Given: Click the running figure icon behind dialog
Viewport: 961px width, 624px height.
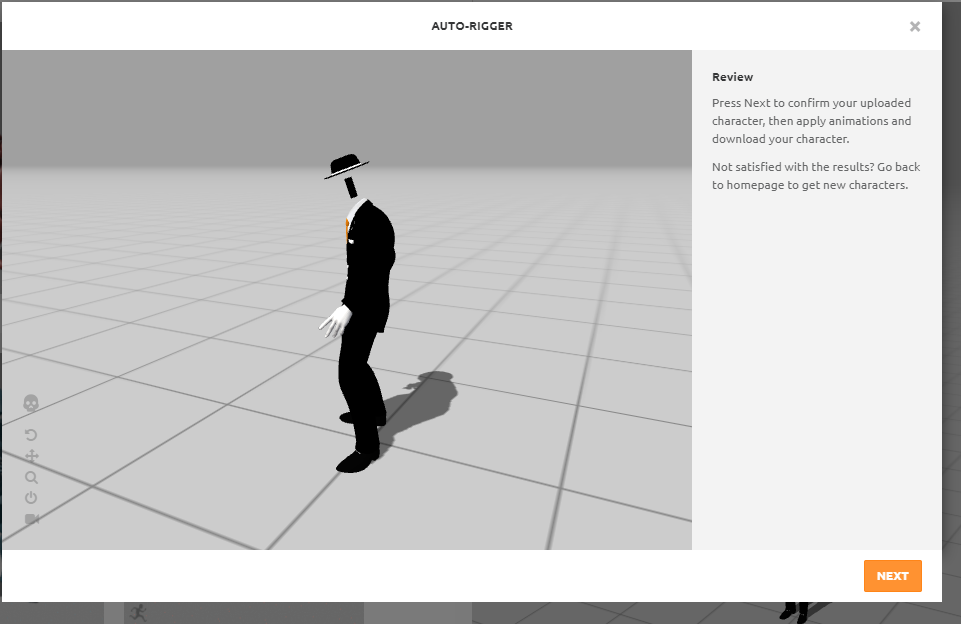Looking at the screenshot, I should click(x=139, y=612).
